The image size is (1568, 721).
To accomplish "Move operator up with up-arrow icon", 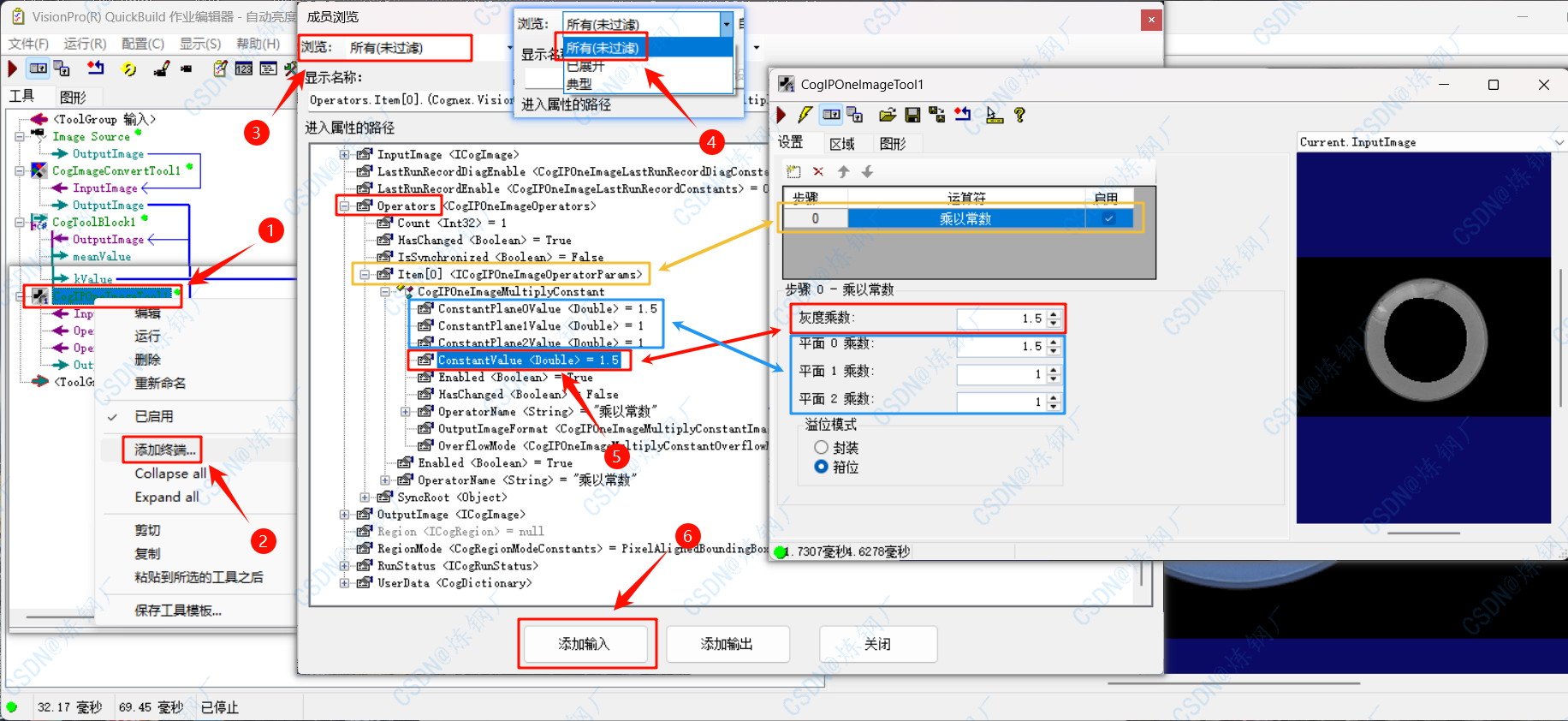I will point(843,172).
